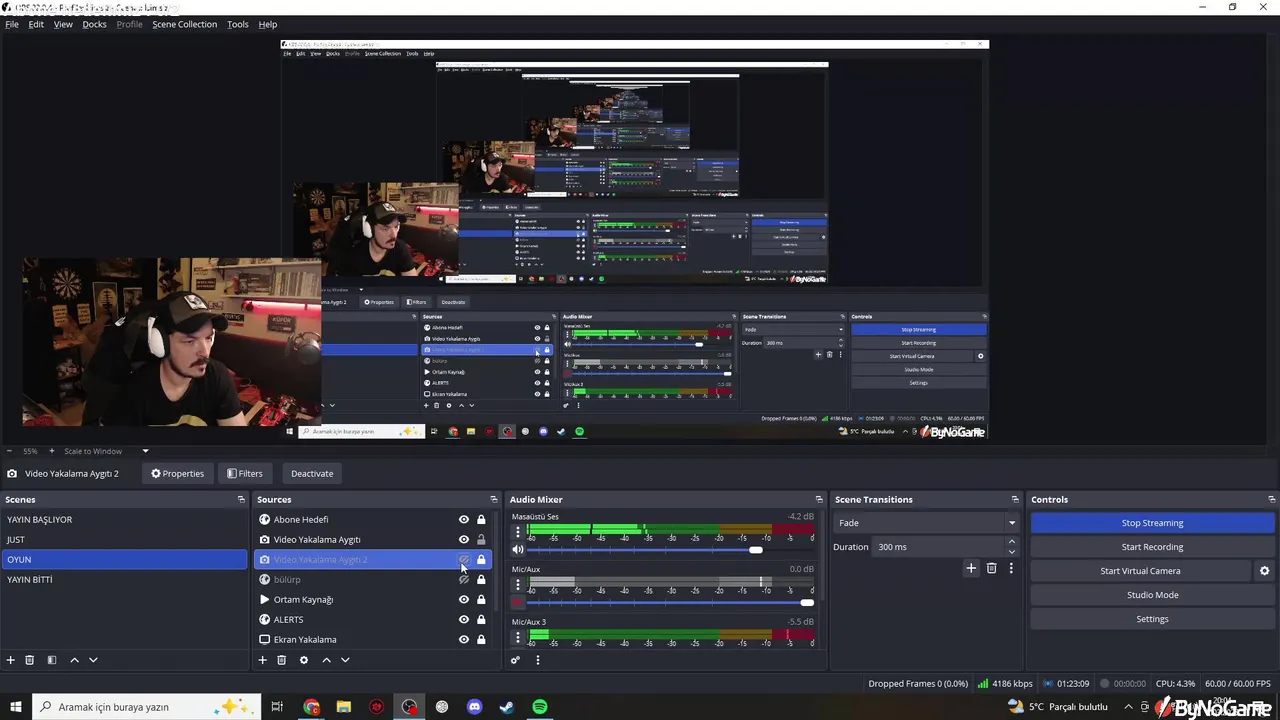1280x720 pixels.
Task: Open Chrome from the taskbar
Action: [x=312, y=707]
